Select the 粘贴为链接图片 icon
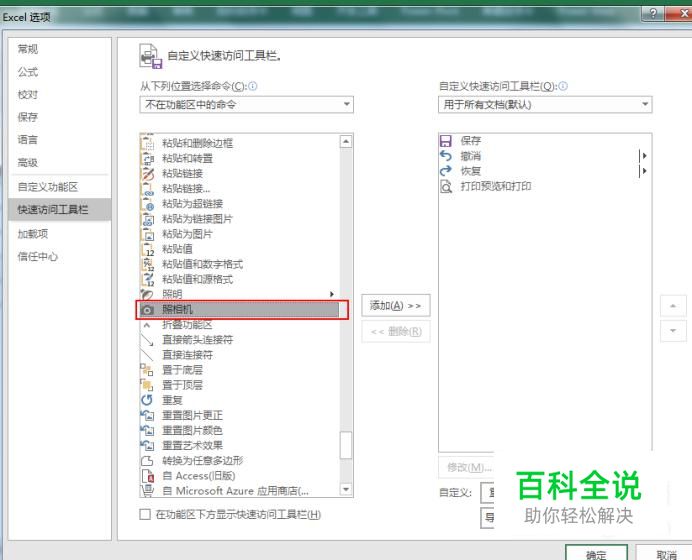This screenshot has height=560, width=692. [147, 219]
